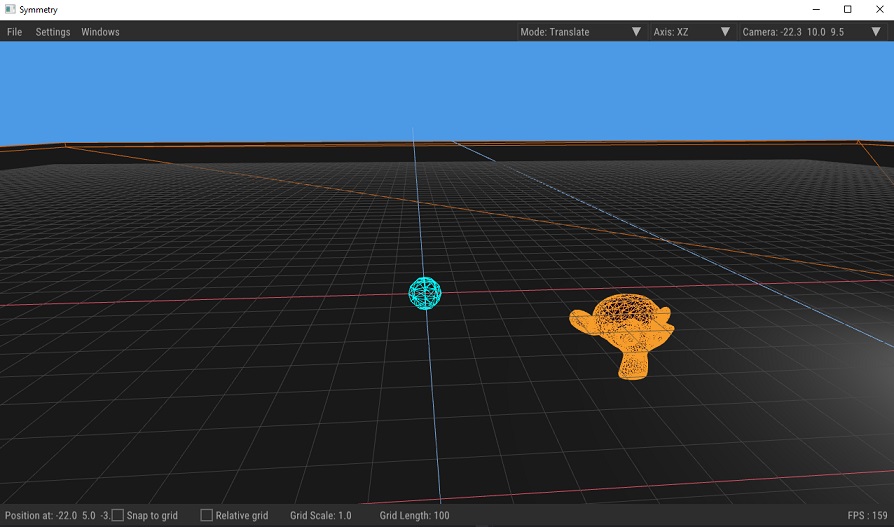Click the Grid Length: 100 value
Screen dimensions: 894x527
click(x=415, y=516)
